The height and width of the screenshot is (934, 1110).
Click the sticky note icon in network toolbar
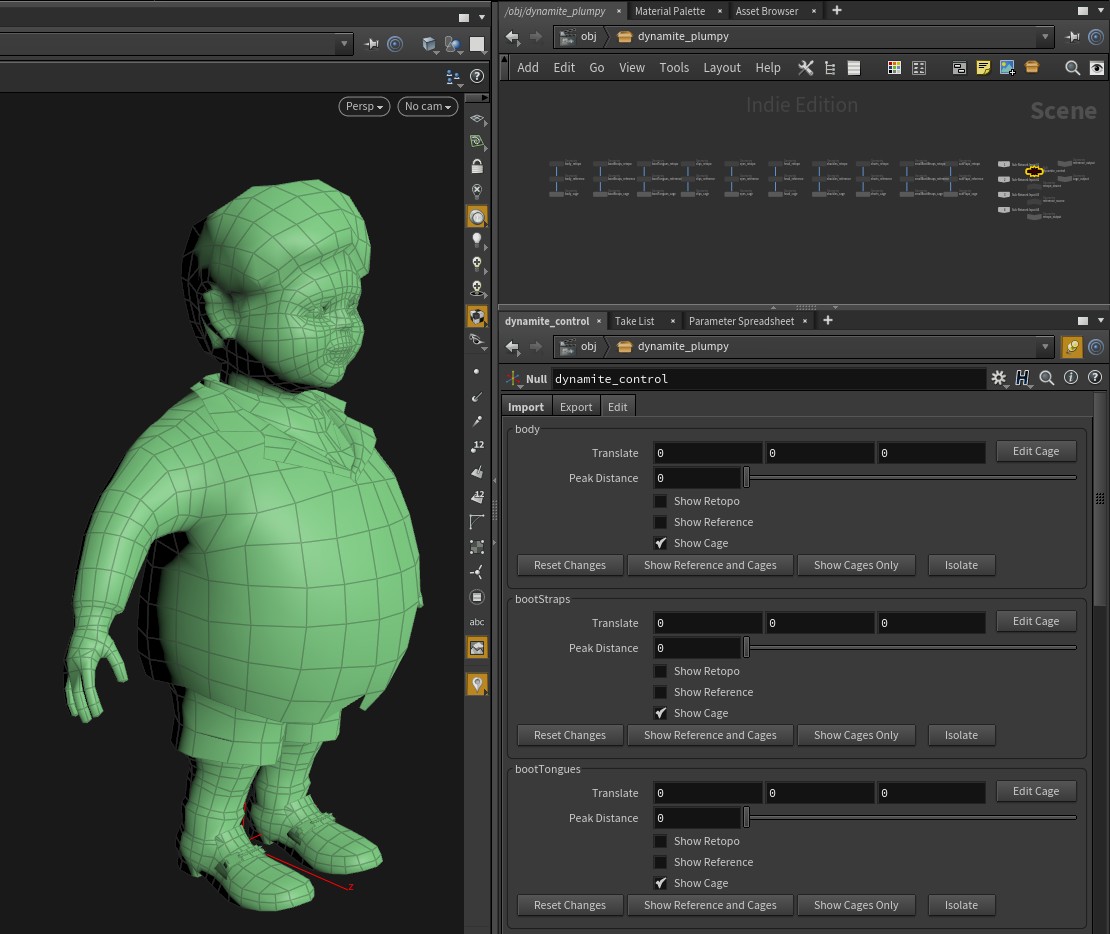click(x=983, y=68)
